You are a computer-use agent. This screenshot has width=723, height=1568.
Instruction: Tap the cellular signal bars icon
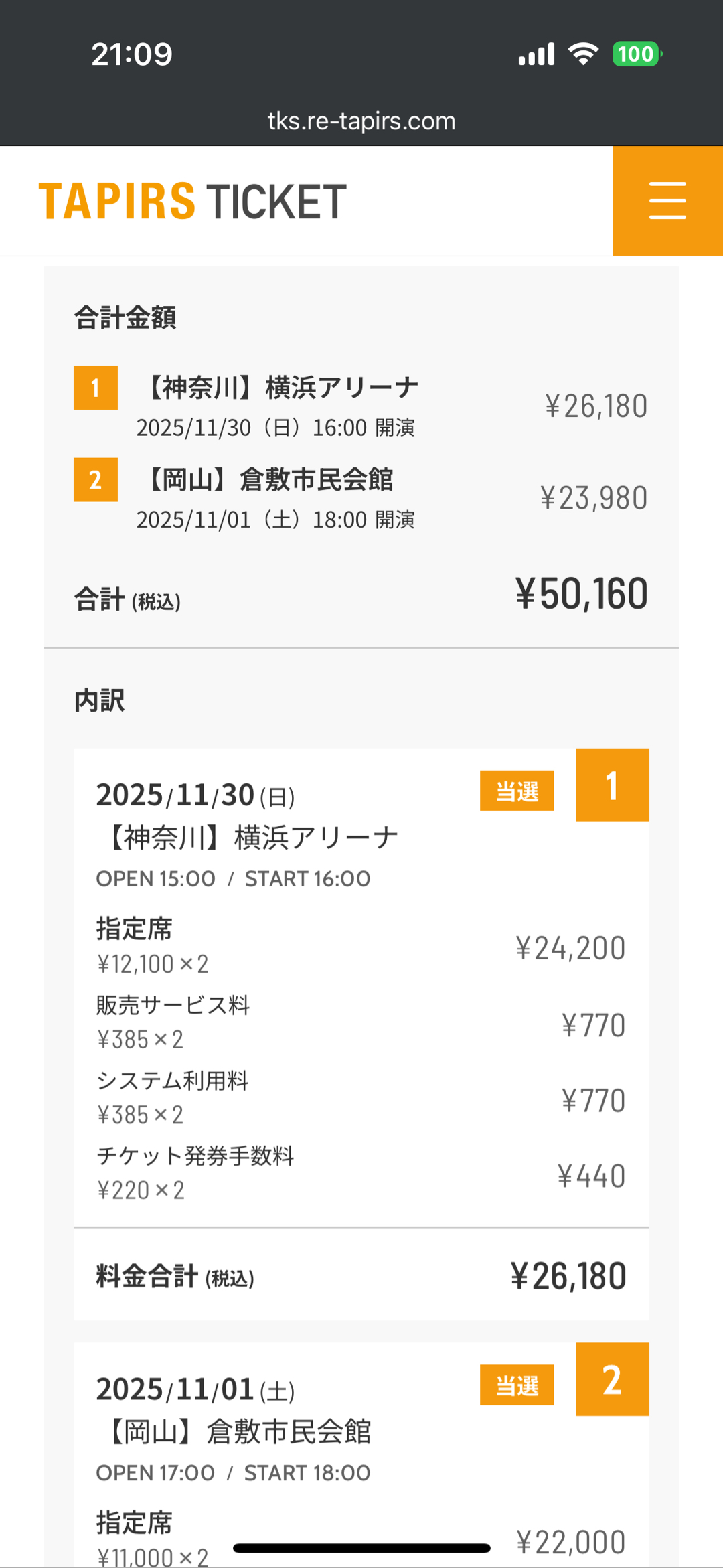pos(536,54)
